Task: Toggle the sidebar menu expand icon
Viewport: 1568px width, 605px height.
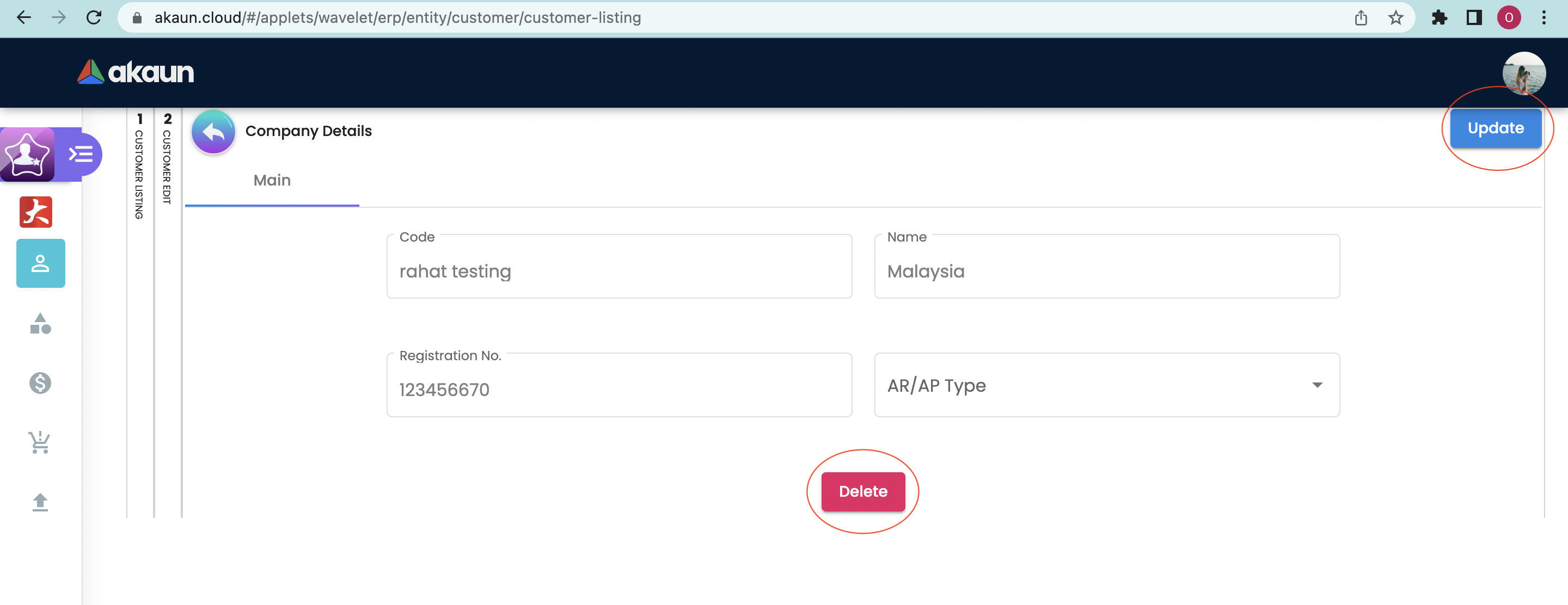Action: [x=81, y=155]
